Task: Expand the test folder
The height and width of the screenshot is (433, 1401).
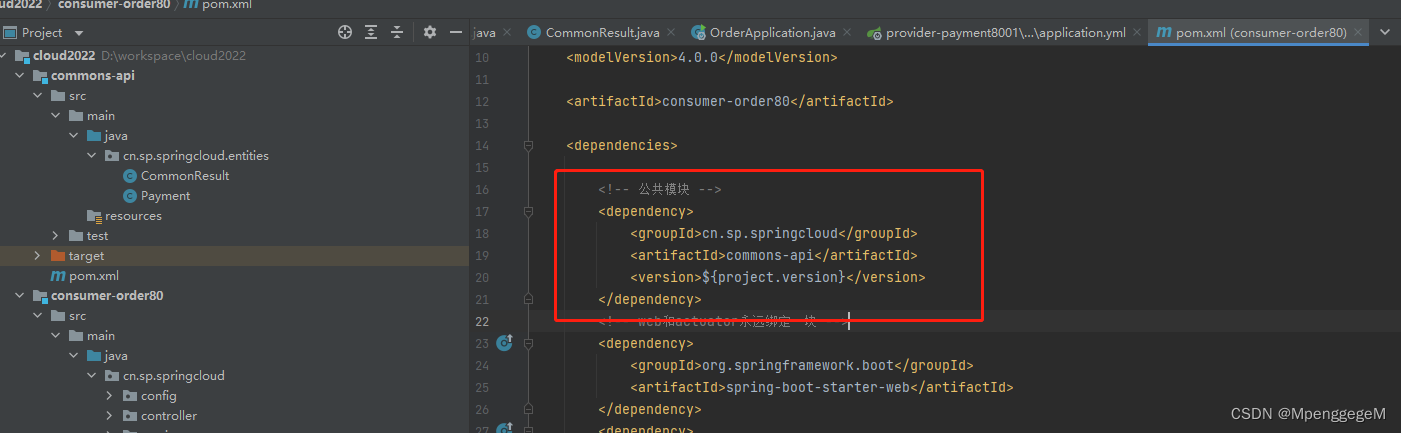Action: pyautogui.click(x=56, y=236)
